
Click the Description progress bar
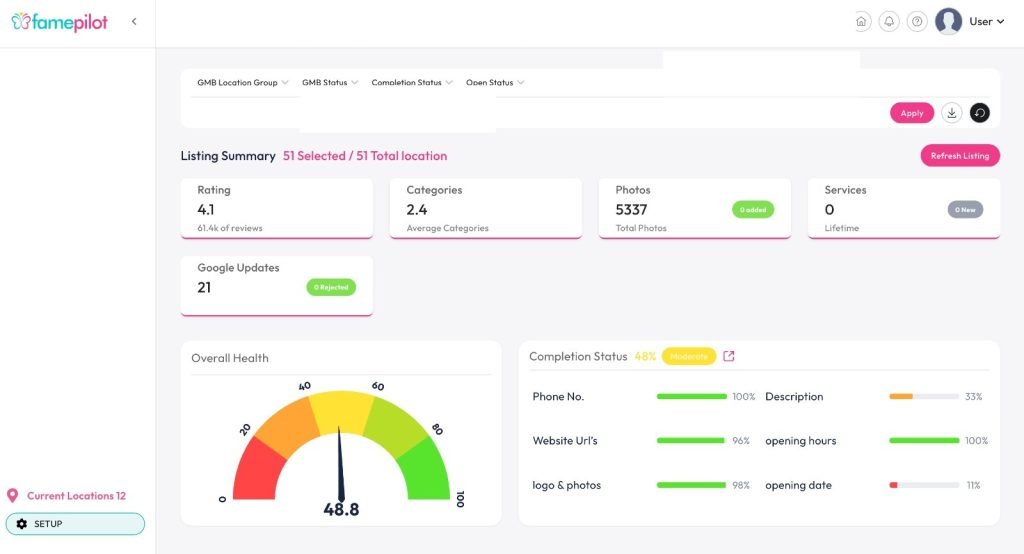tap(924, 397)
